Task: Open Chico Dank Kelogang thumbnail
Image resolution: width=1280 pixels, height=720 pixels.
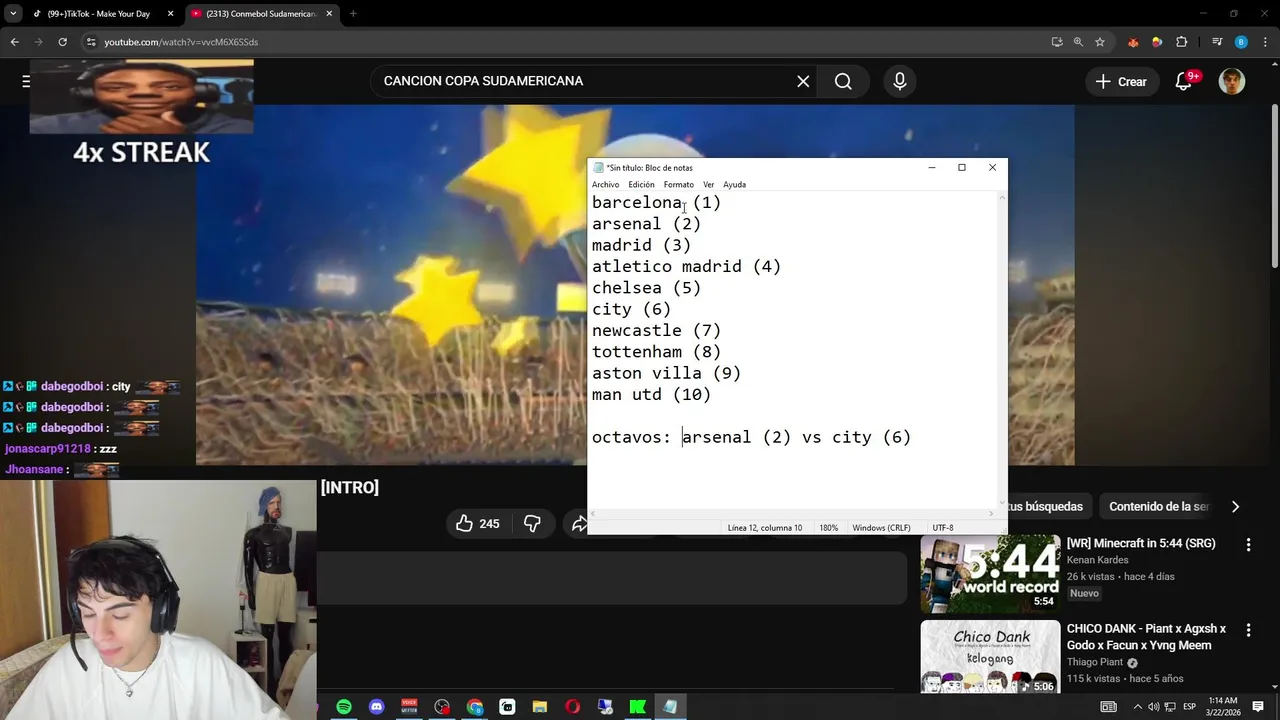Action: (990, 657)
